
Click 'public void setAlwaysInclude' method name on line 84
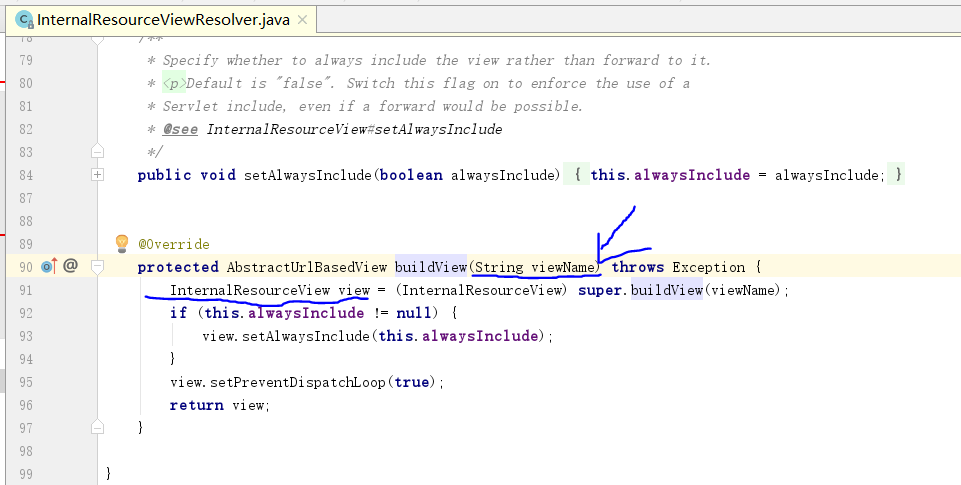tap(308, 175)
